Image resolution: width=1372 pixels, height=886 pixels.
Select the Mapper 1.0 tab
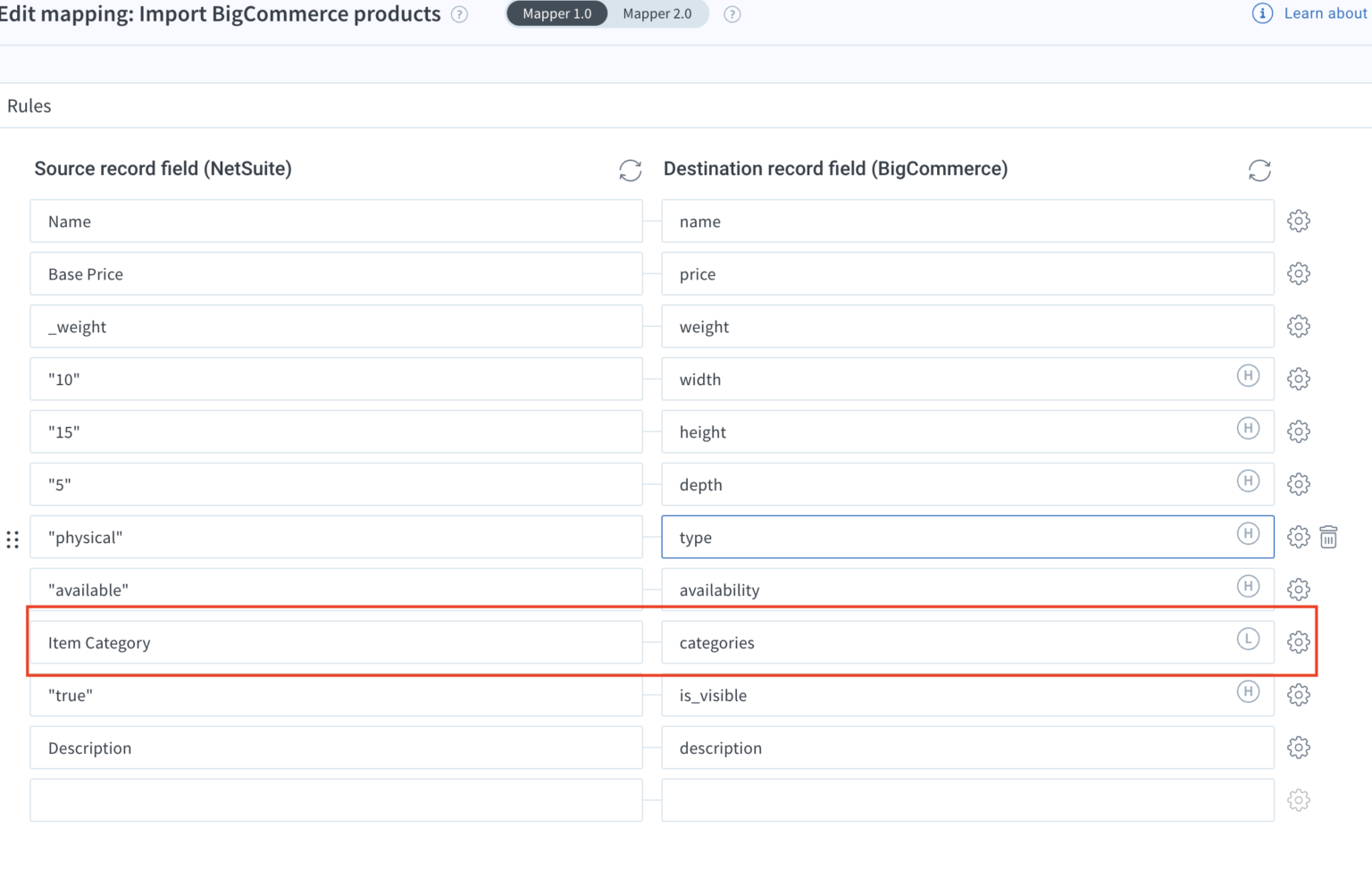click(x=556, y=13)
